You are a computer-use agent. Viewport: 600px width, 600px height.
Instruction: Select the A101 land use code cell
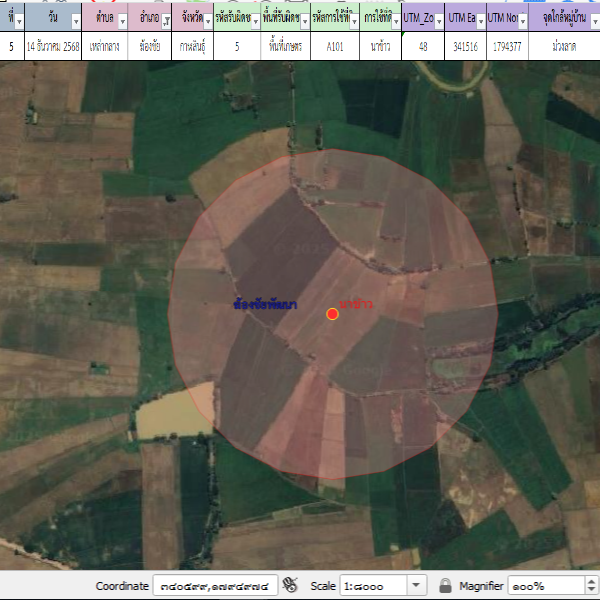pyautogui.click(x=335, y=46)
